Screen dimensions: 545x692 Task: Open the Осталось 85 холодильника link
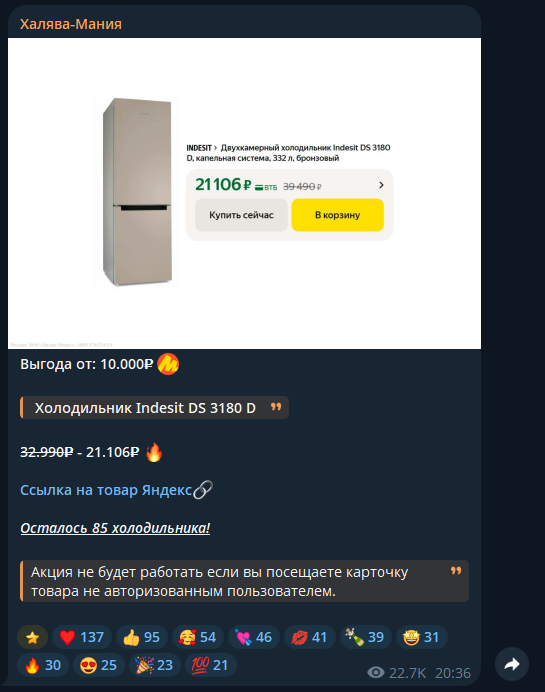(115, 528)
